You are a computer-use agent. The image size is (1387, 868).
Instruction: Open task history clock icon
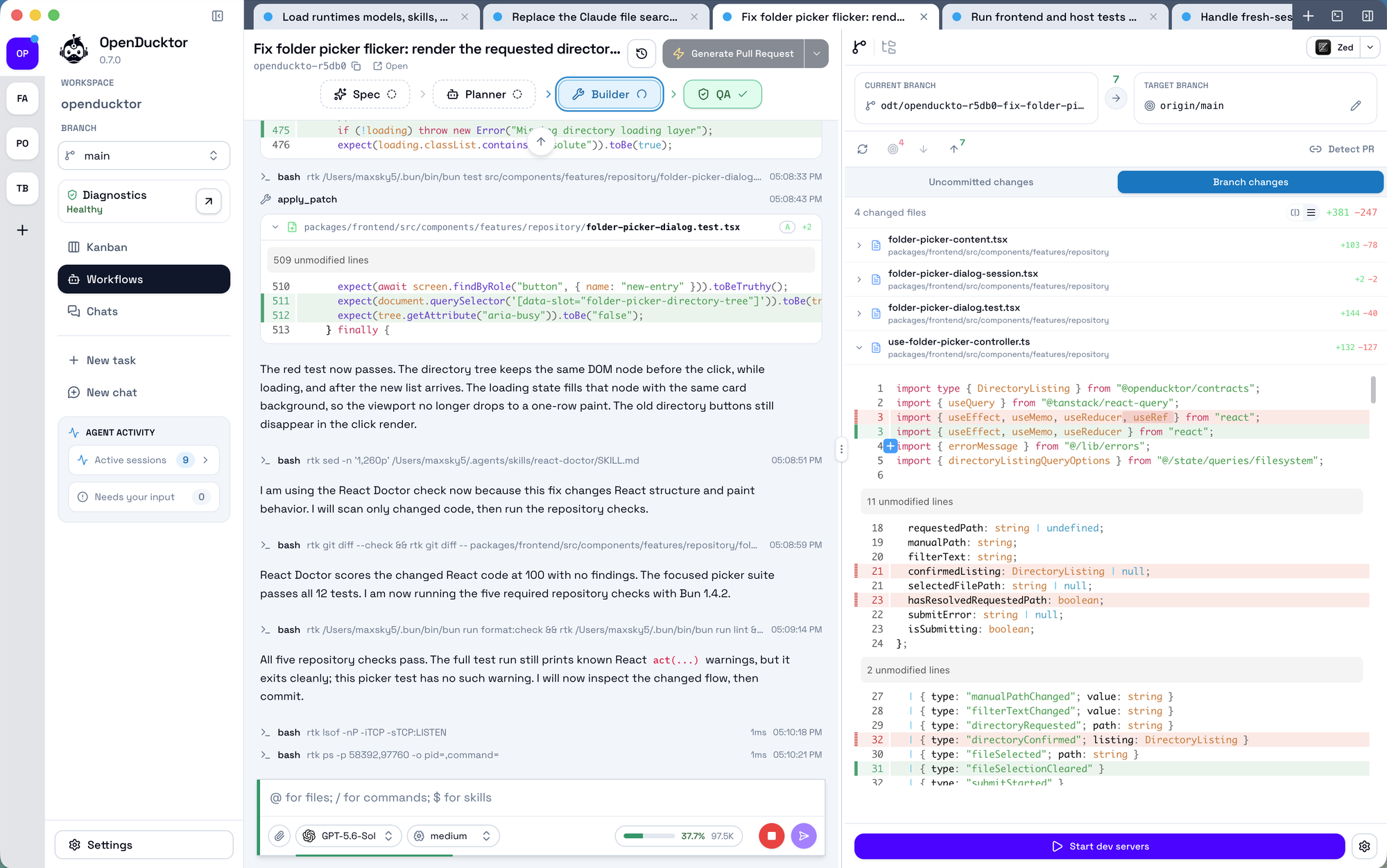point(641,53)
